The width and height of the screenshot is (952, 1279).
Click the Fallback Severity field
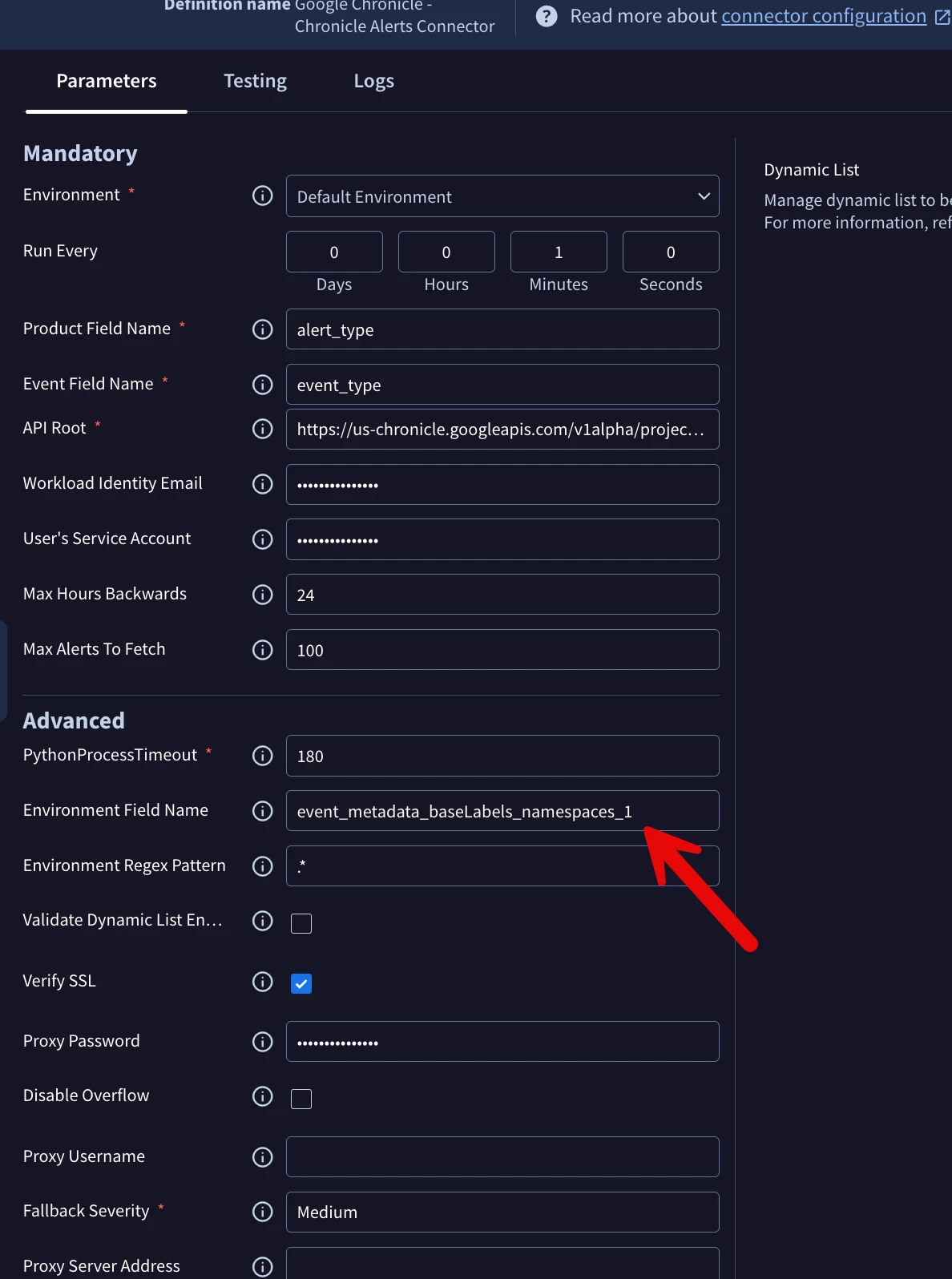[502, 1212]
